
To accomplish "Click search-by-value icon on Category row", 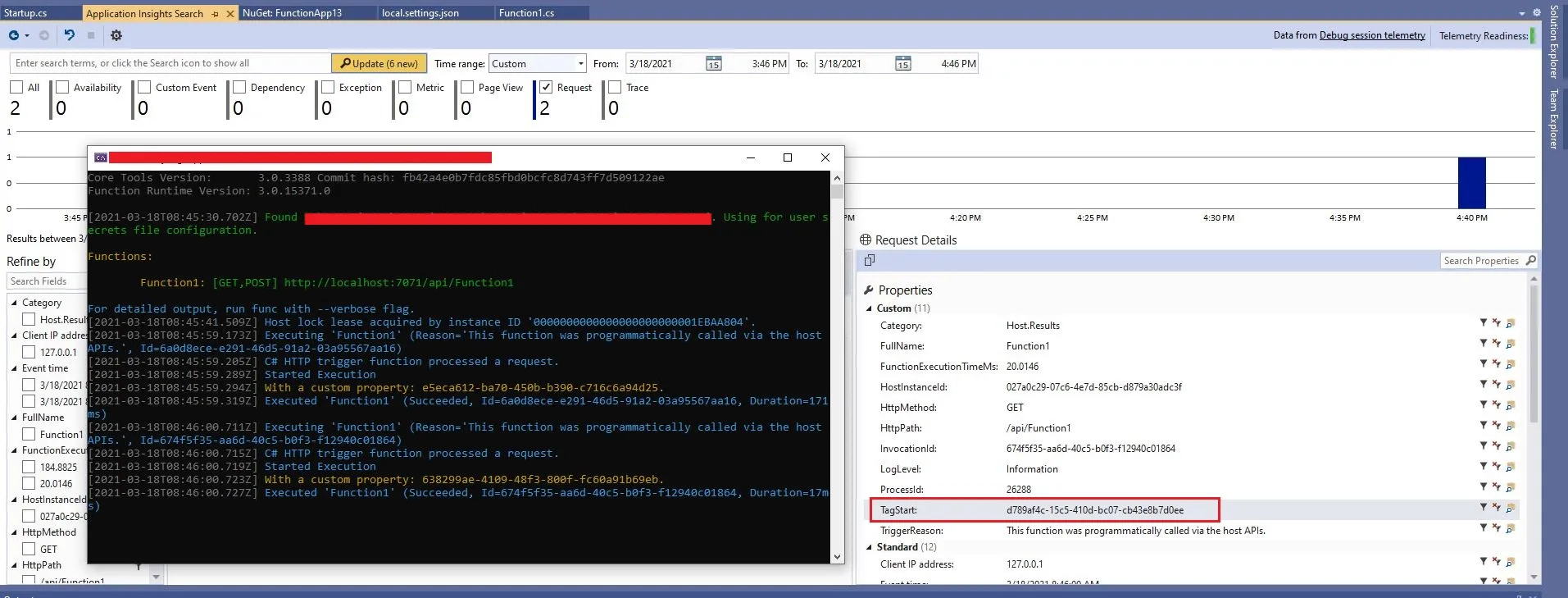I will [x=1510, y=323].
